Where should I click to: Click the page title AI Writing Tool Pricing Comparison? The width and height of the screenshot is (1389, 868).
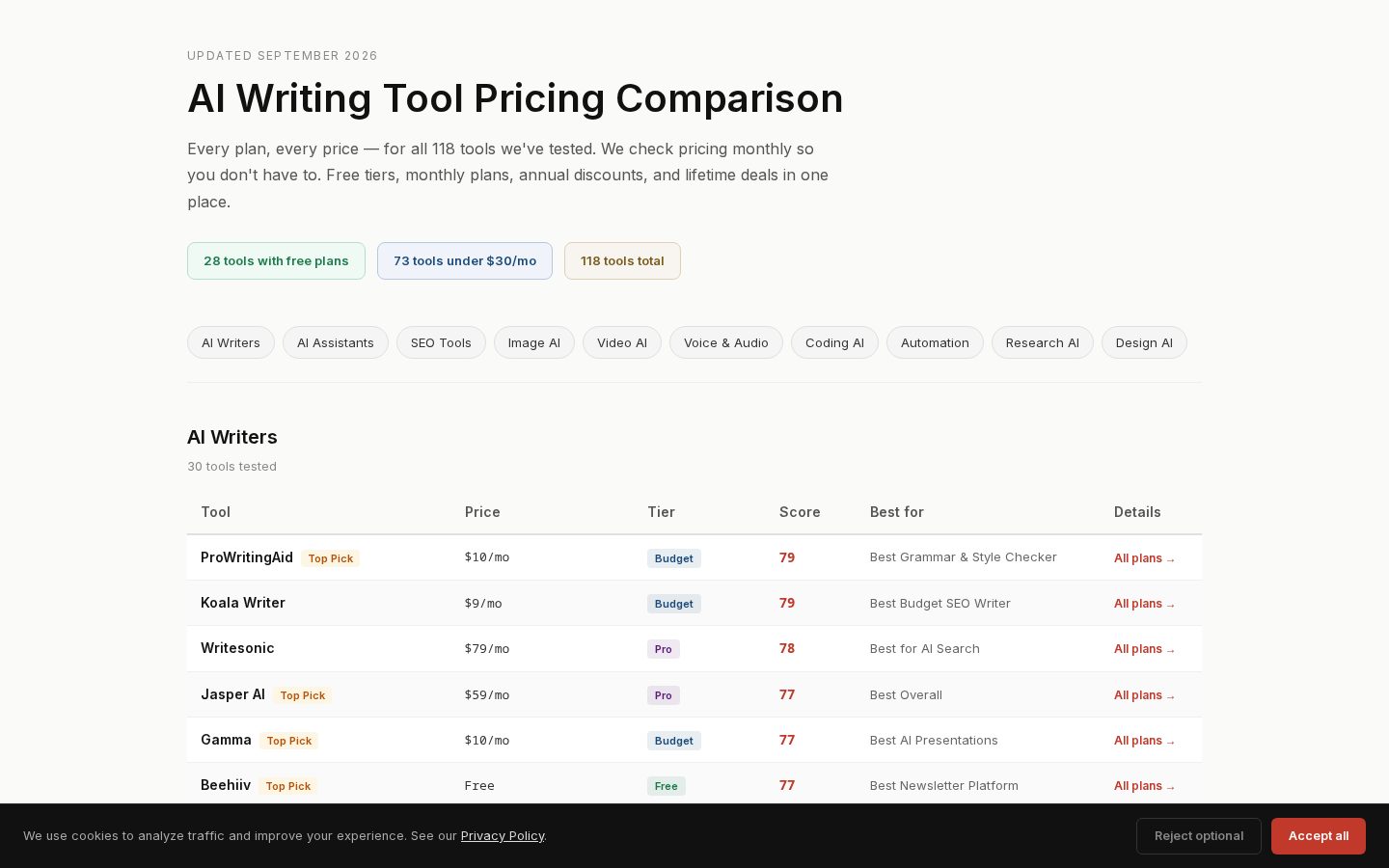coord(515,98)
